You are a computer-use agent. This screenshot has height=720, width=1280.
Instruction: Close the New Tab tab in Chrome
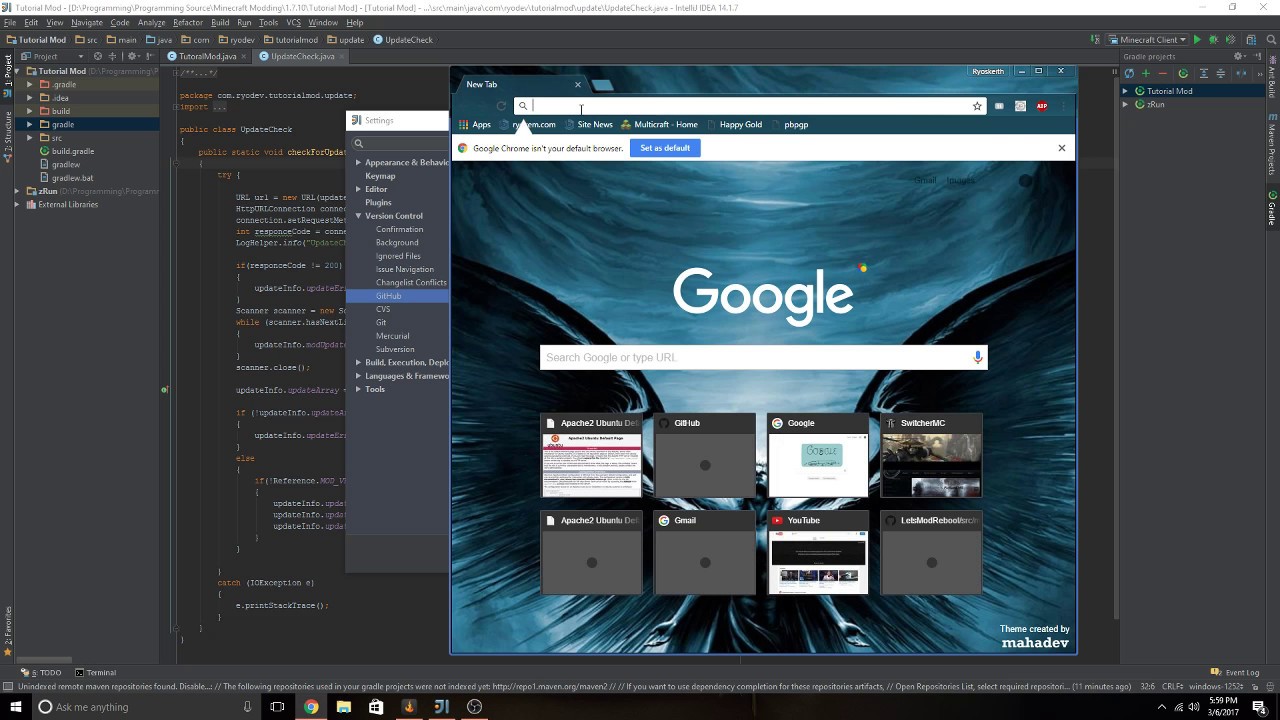click(x=577, y=84)
